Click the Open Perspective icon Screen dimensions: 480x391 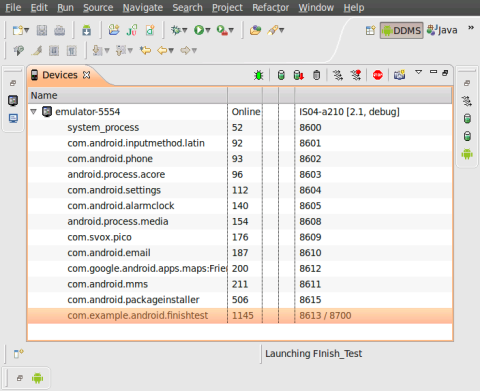click(371, 30)
